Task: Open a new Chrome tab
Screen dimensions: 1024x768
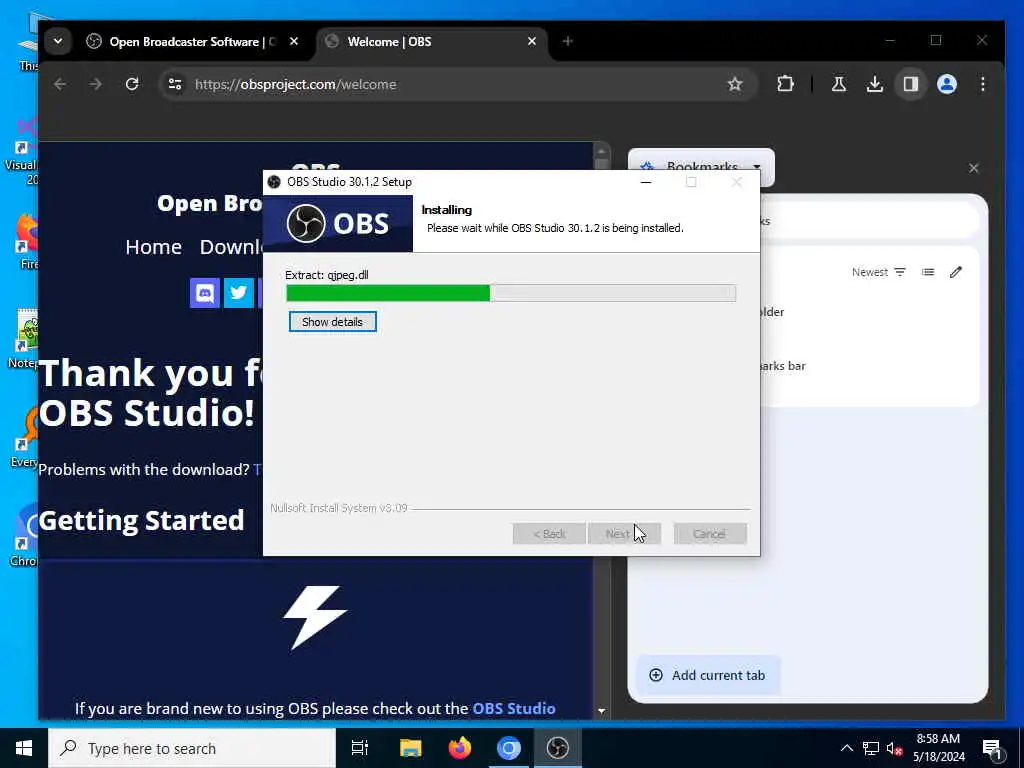Action: click(x=568, y=41)
